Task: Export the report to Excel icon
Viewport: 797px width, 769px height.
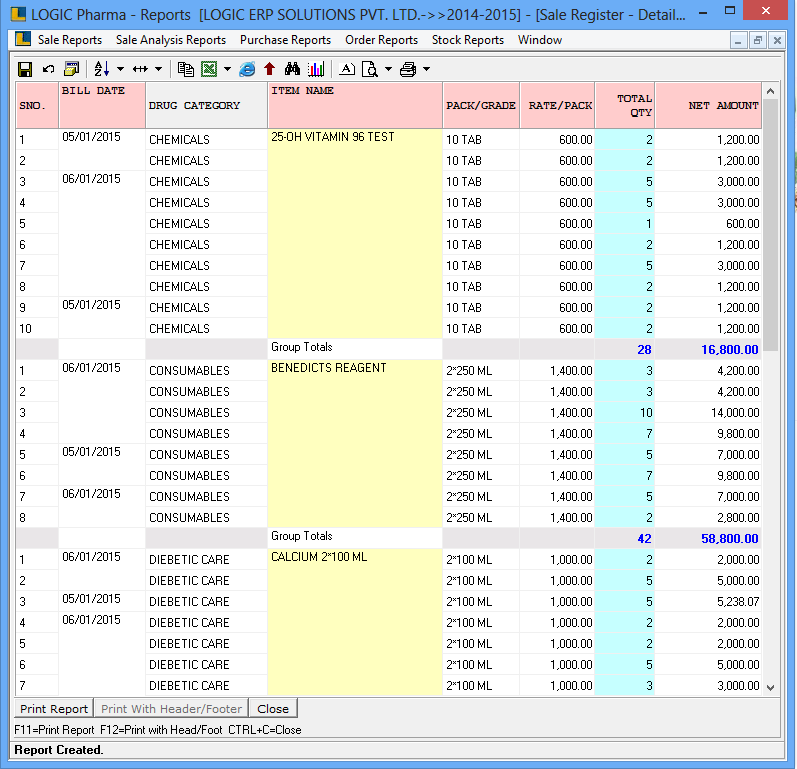Action: (209, 69)
